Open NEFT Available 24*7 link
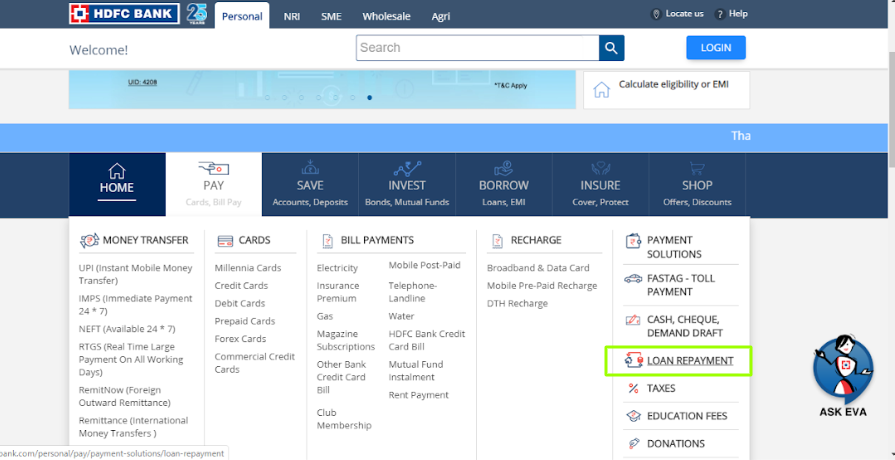Viewport: 895px width, 460px height. (x=127, y=329)
